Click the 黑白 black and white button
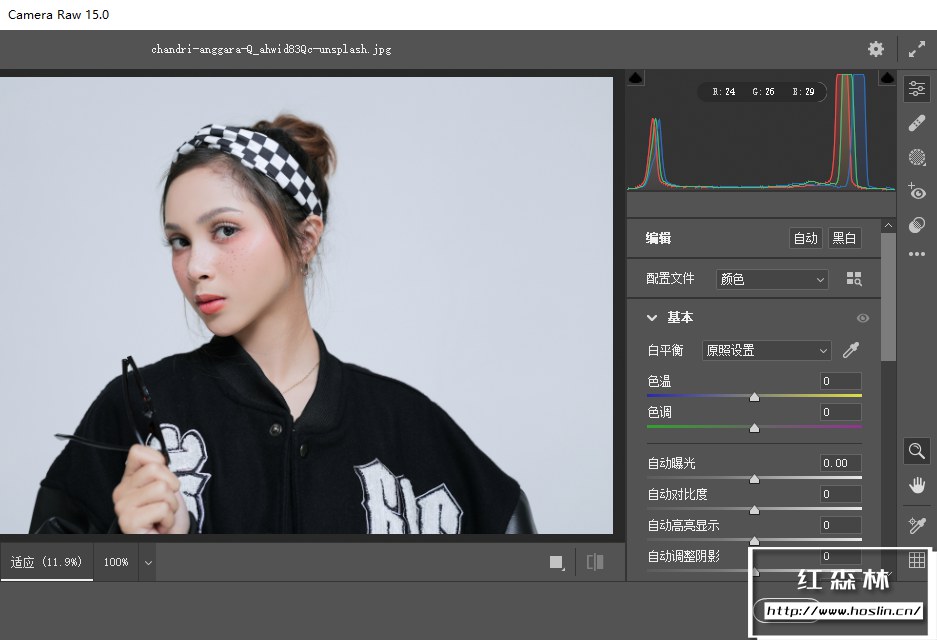937x640 pixels. (x=845, y=238)
